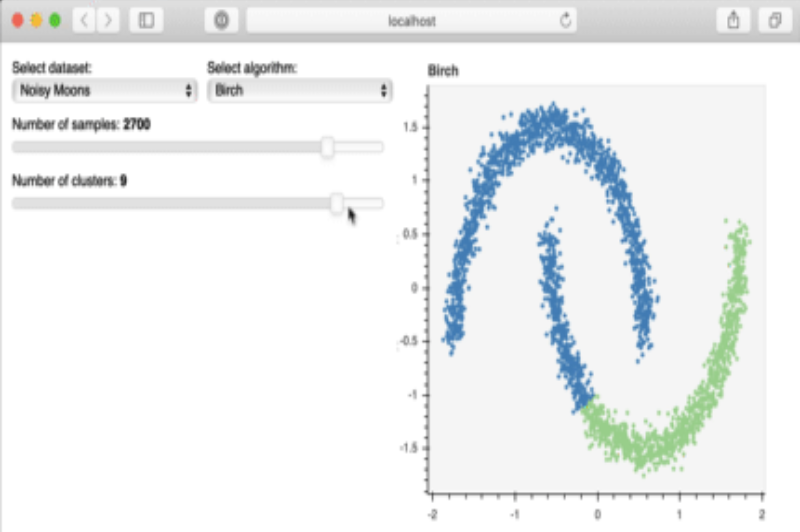800x532 pixels.
Task: Show the tab overview
Action: (773, 20)
